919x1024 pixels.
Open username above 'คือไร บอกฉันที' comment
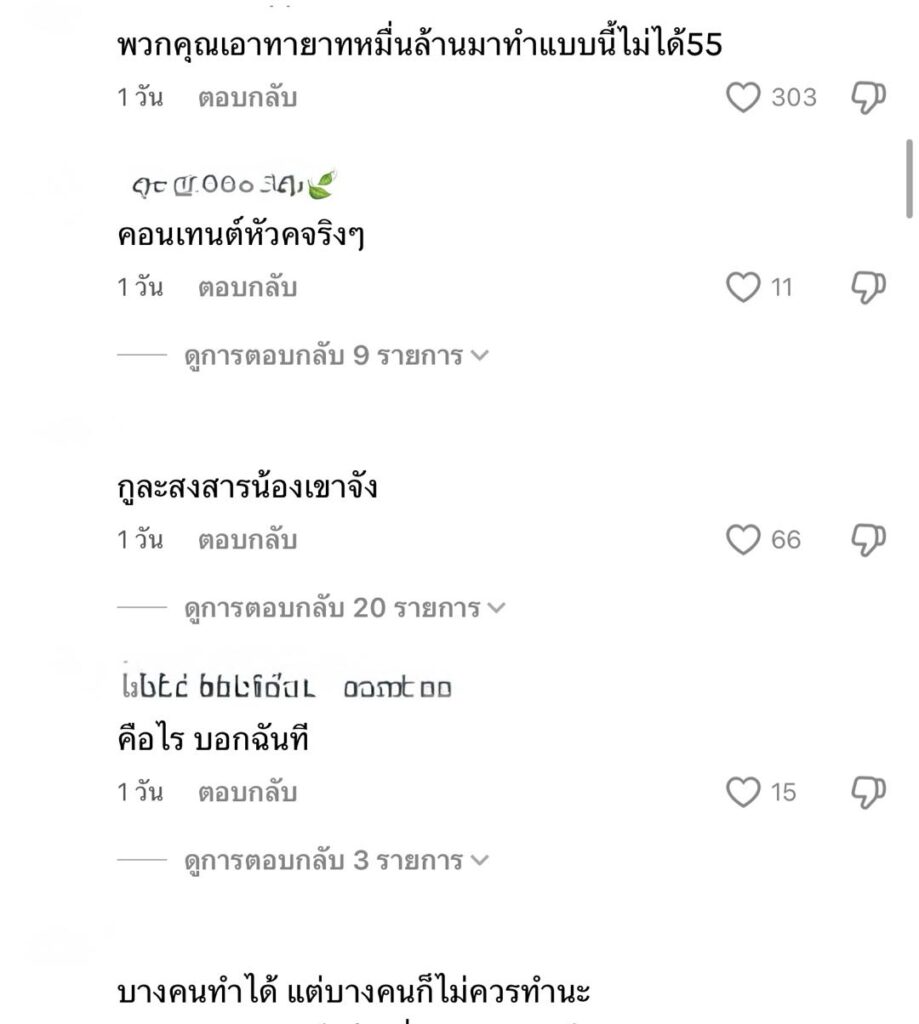[285, 689]
